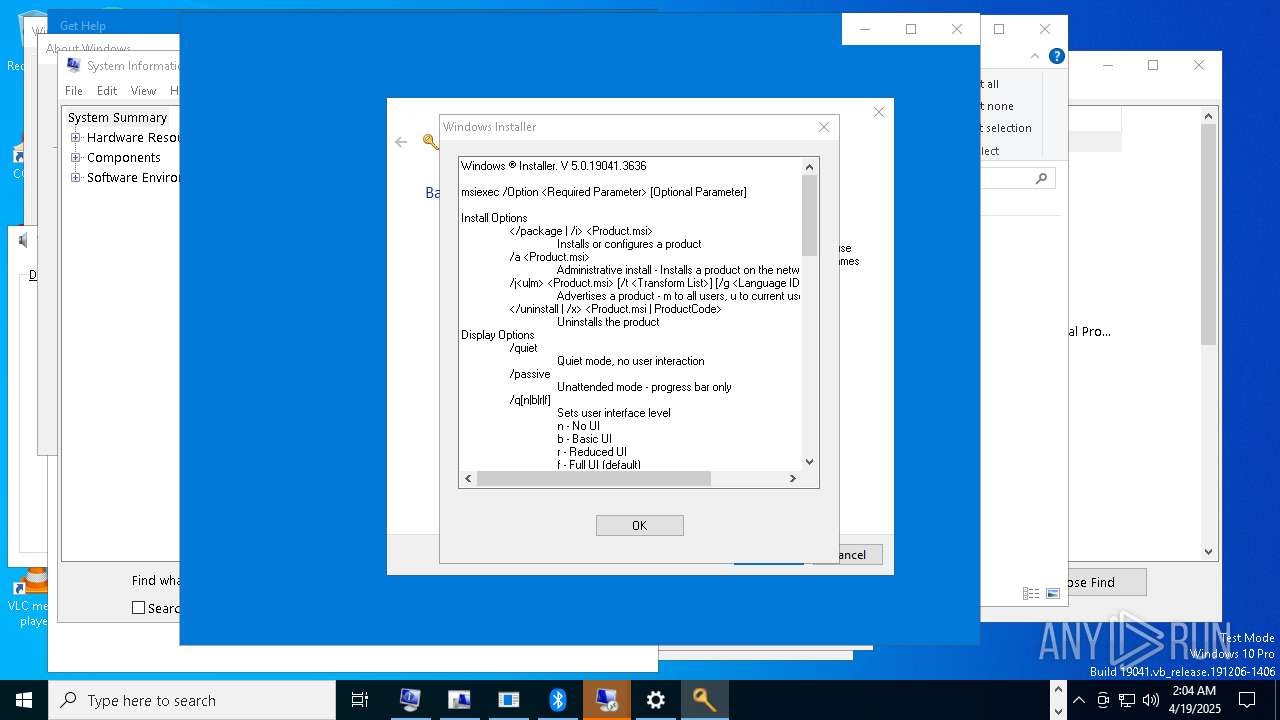Open View menu in System Information
This screenshot has width=1280, height=720.
pos(143,90)
